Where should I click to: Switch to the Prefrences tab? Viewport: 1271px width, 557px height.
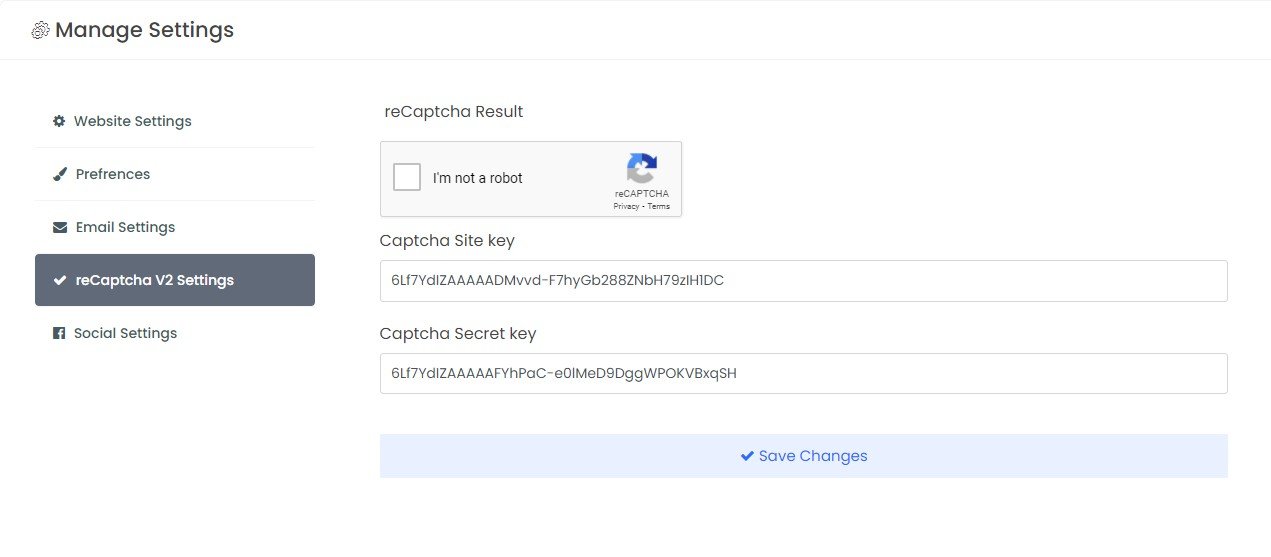[113, 174]
